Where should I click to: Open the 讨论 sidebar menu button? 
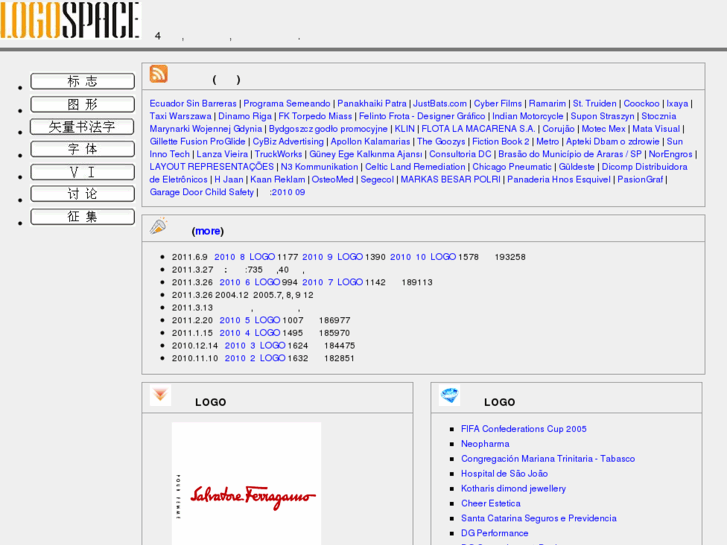tap(83, 194)
